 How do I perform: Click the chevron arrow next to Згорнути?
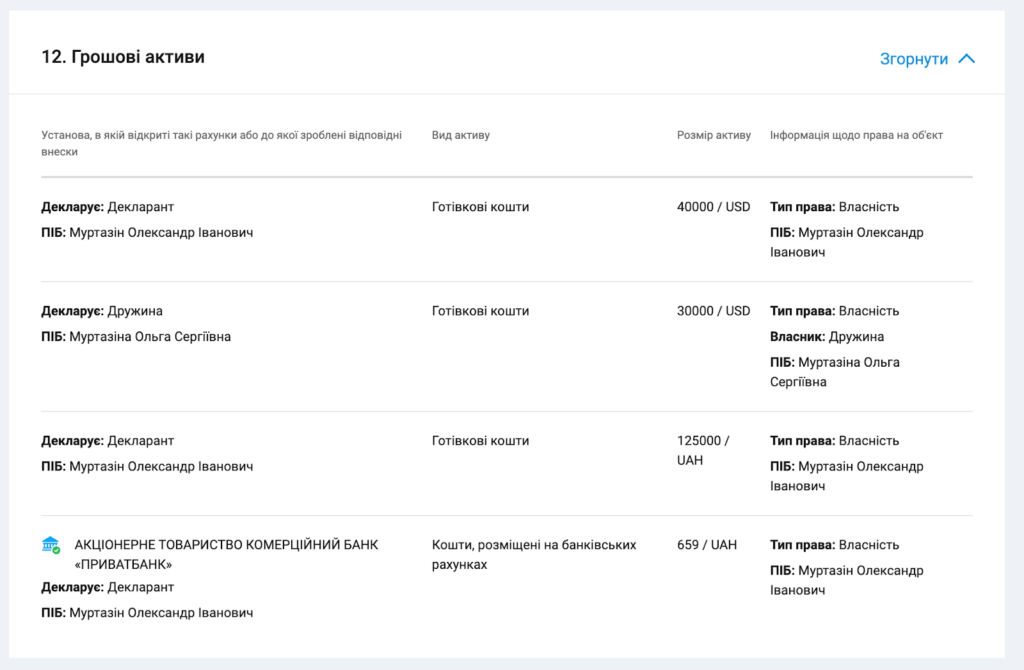pos(966,59)
